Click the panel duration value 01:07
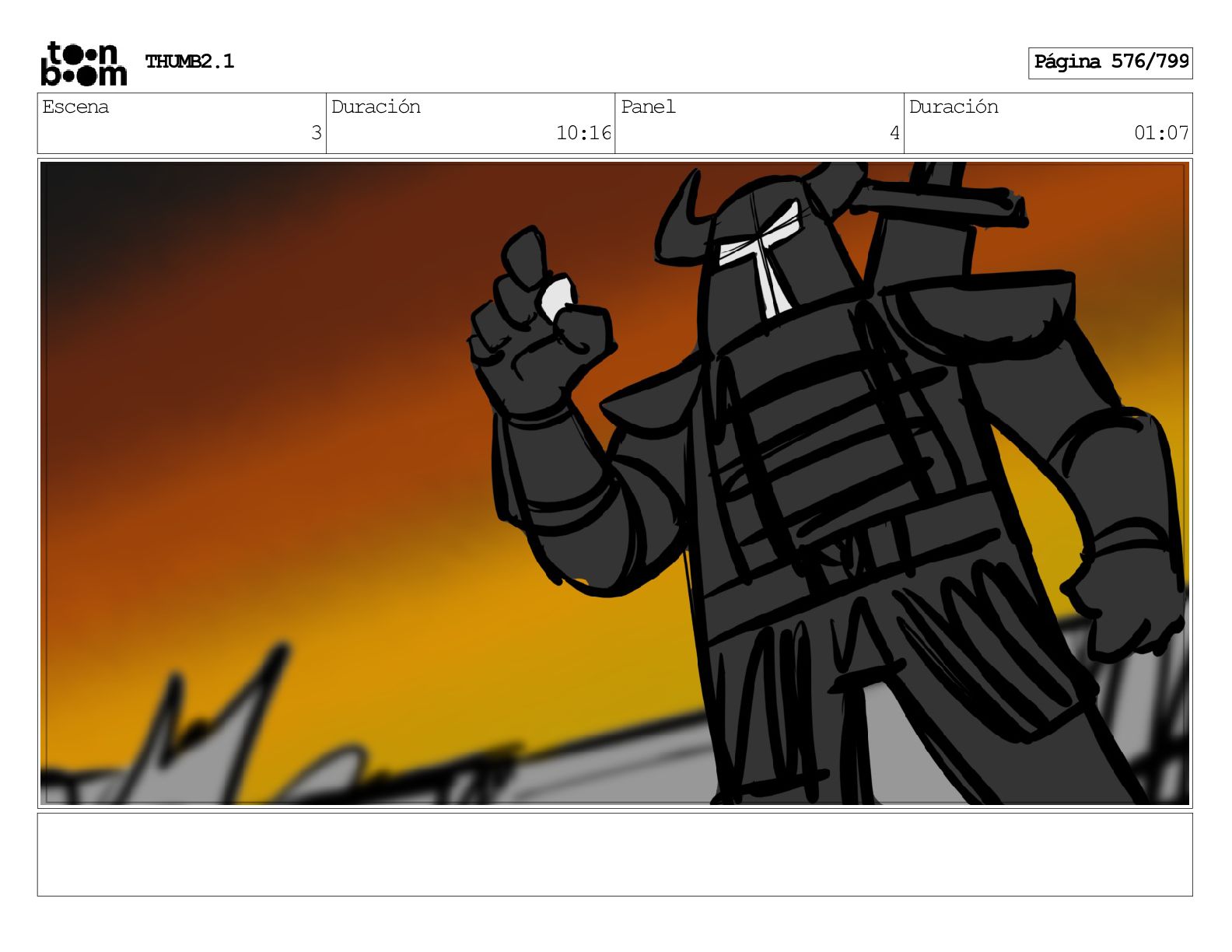Screen dimensions: 1232x952 click(x=1161, y=133)
